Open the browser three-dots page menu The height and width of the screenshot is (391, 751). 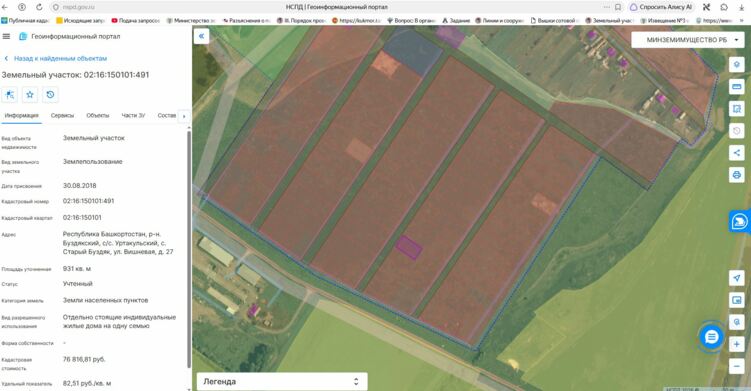coord(606,7)
